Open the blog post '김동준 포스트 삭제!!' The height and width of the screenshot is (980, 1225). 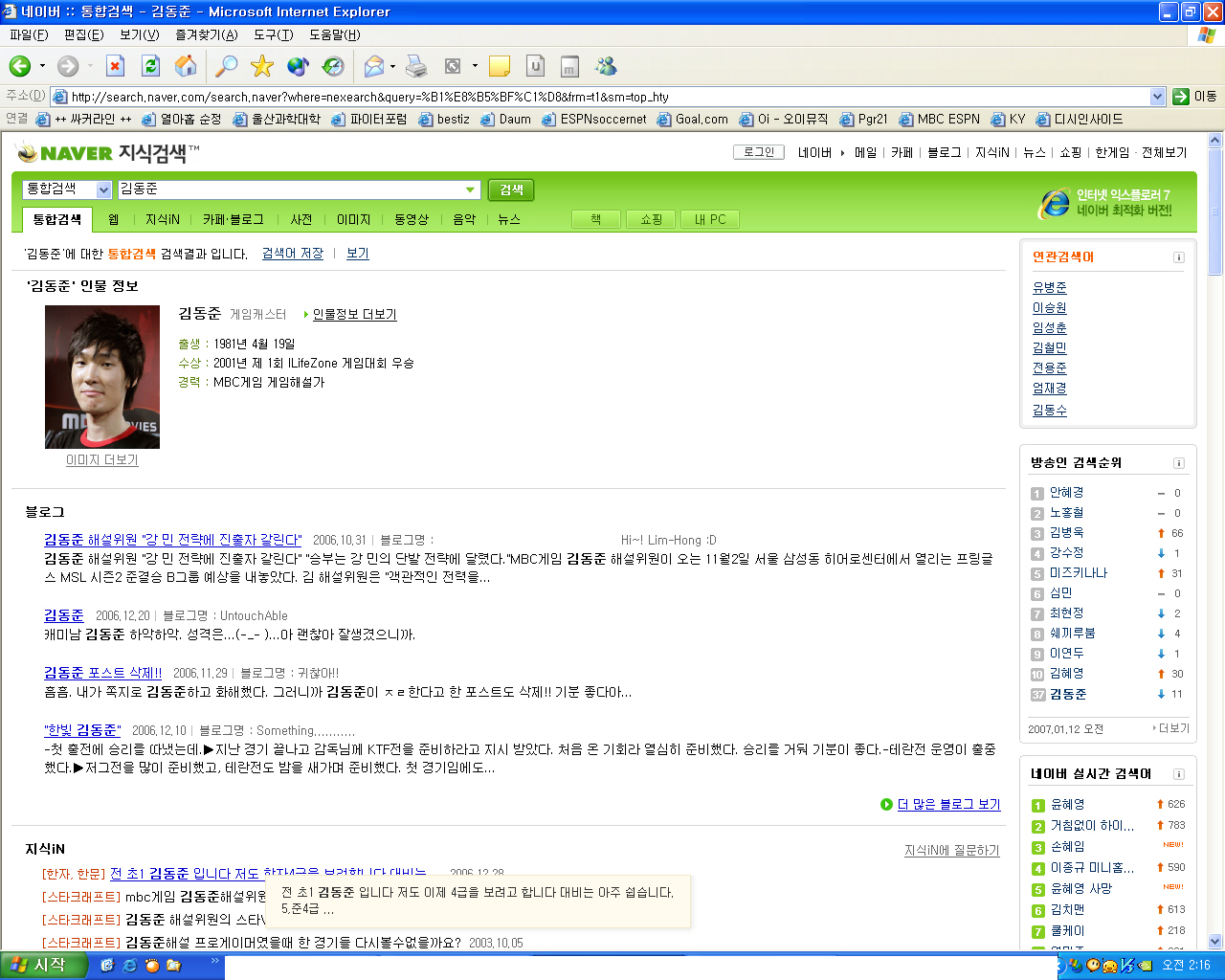click(x=103, y=673)
